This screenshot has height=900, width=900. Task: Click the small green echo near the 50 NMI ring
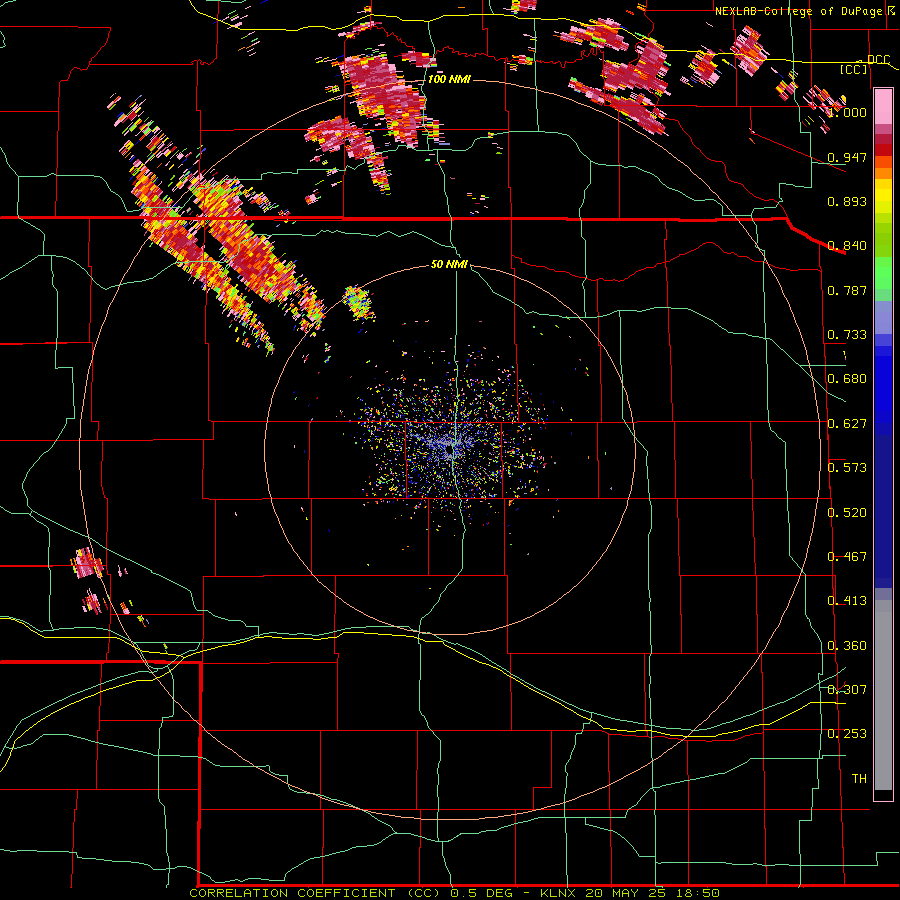358,302
